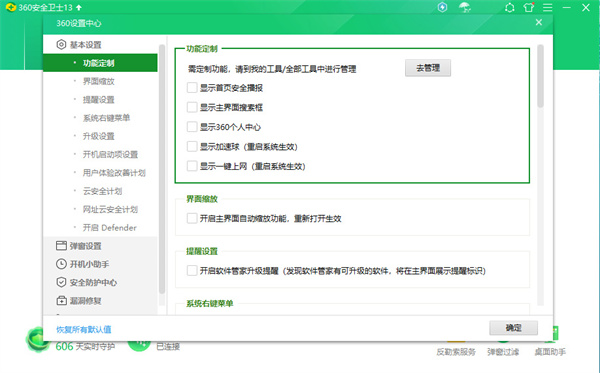Enable 显示首页安全播报 checkbox
Viewport: 600px width, 373px height.
192,88
